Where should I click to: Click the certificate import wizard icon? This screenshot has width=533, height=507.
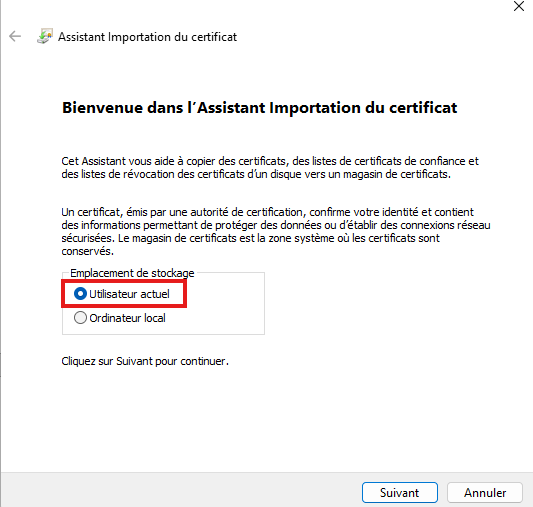45,36
